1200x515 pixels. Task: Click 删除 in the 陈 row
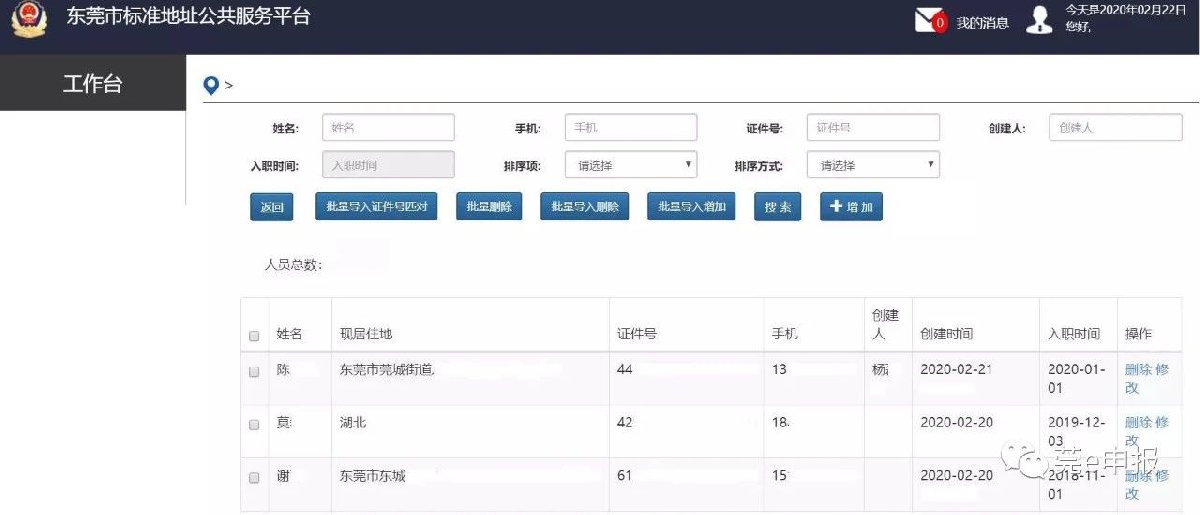(x=1138, y=369)
